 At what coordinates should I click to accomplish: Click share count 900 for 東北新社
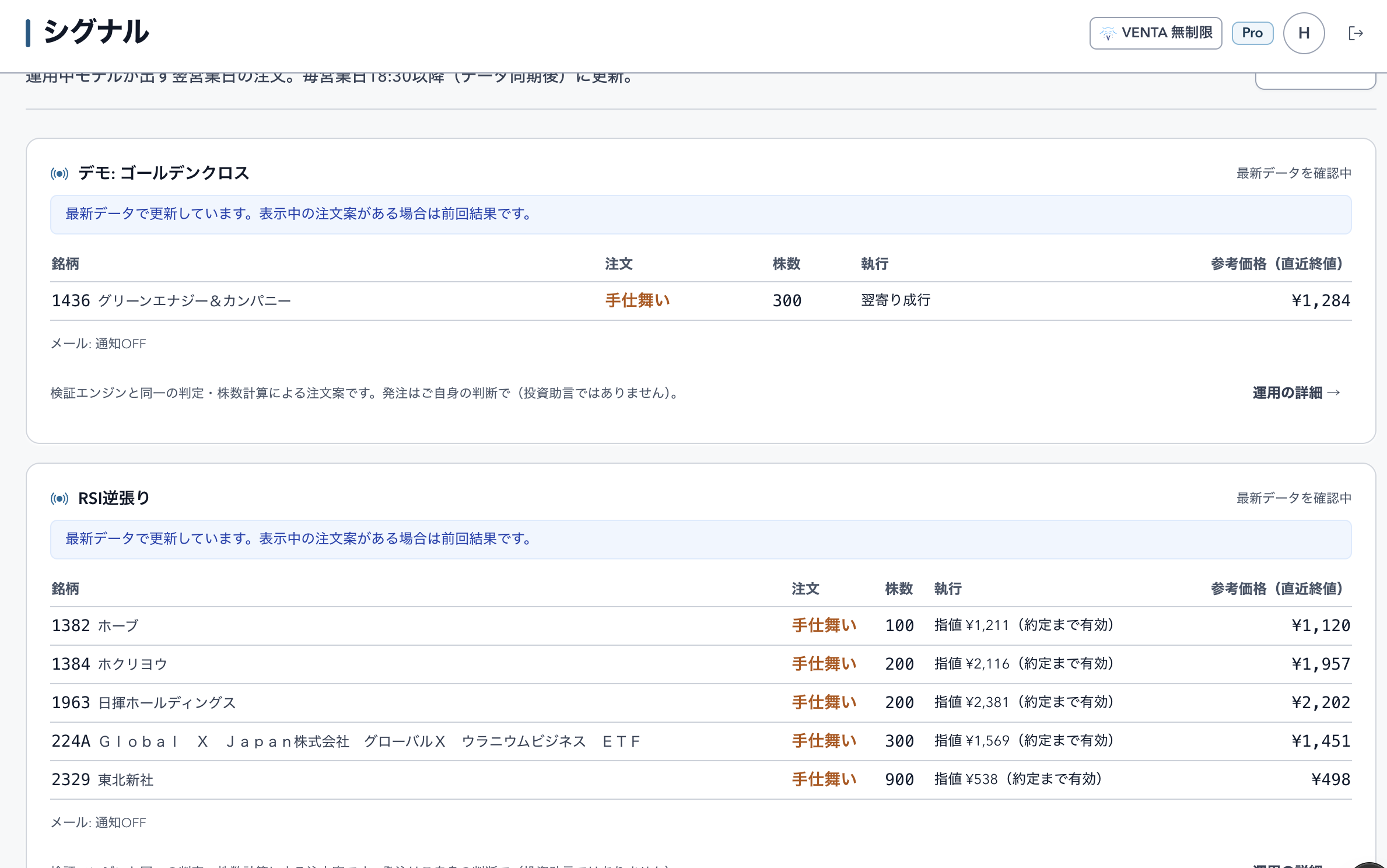pos(899,779)
